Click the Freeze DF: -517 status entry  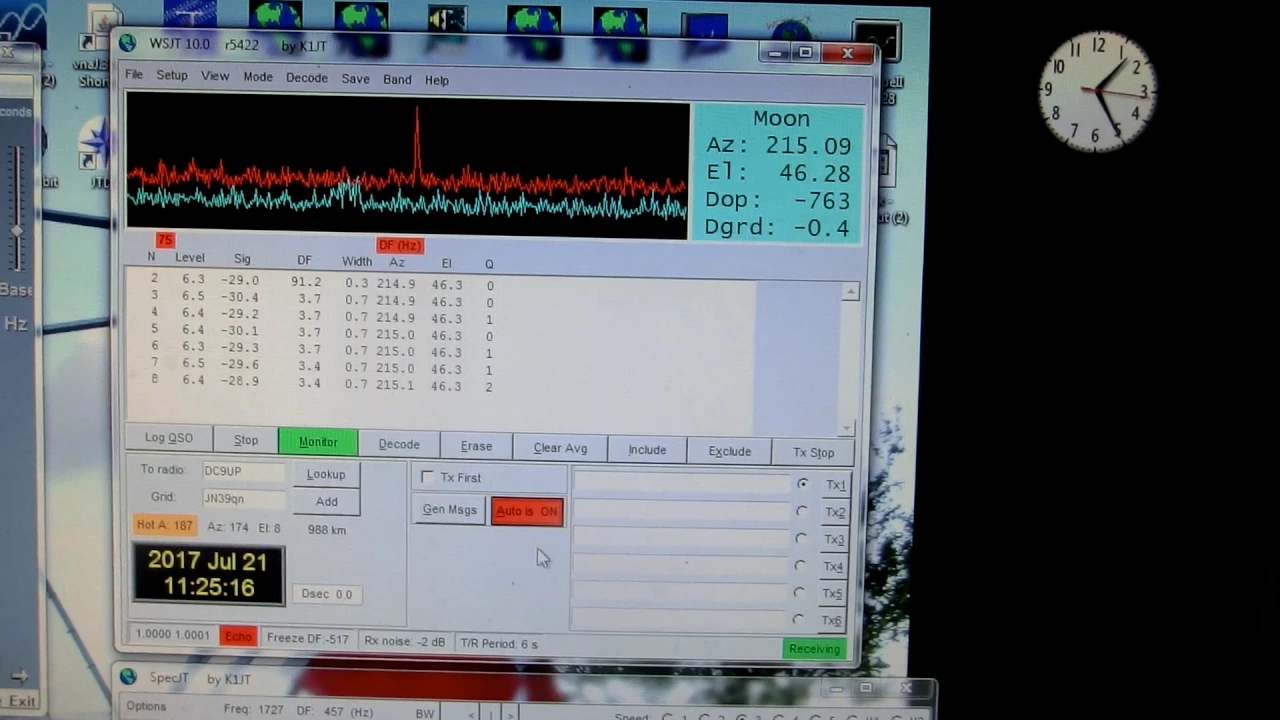[308, 639]
